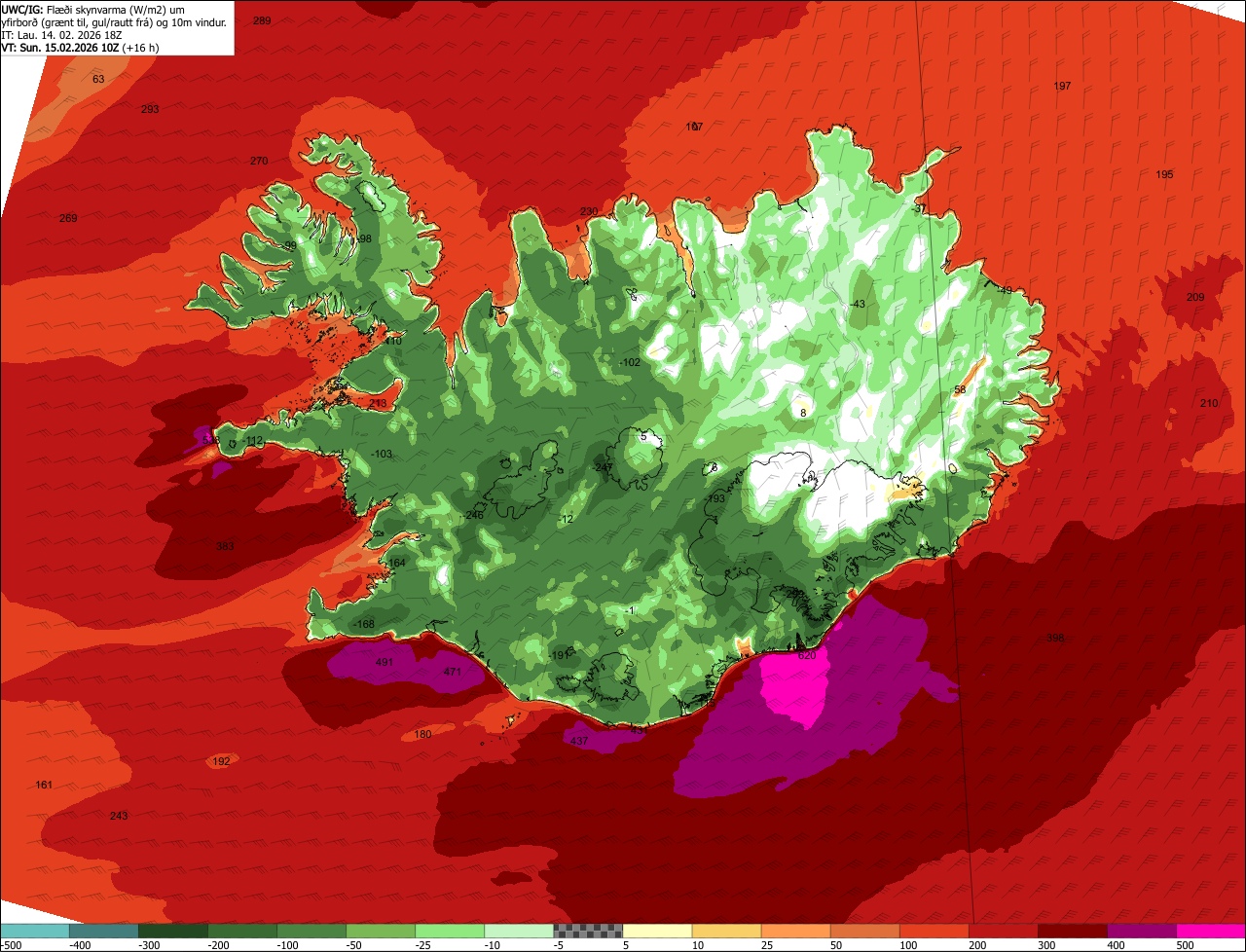Click the value 230 off the north coast
This screenshot has width=1246, height=952.
point(589,211)
